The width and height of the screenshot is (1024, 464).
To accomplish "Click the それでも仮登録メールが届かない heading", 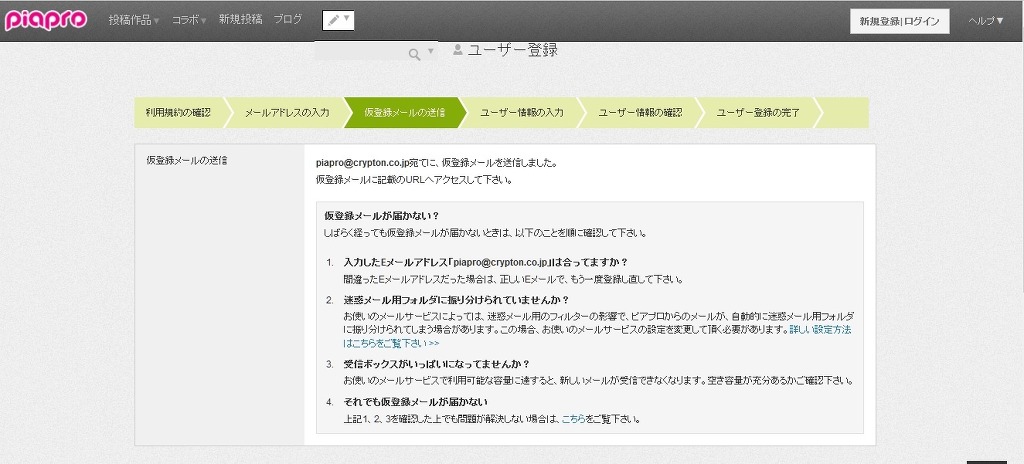I will 415,401.
